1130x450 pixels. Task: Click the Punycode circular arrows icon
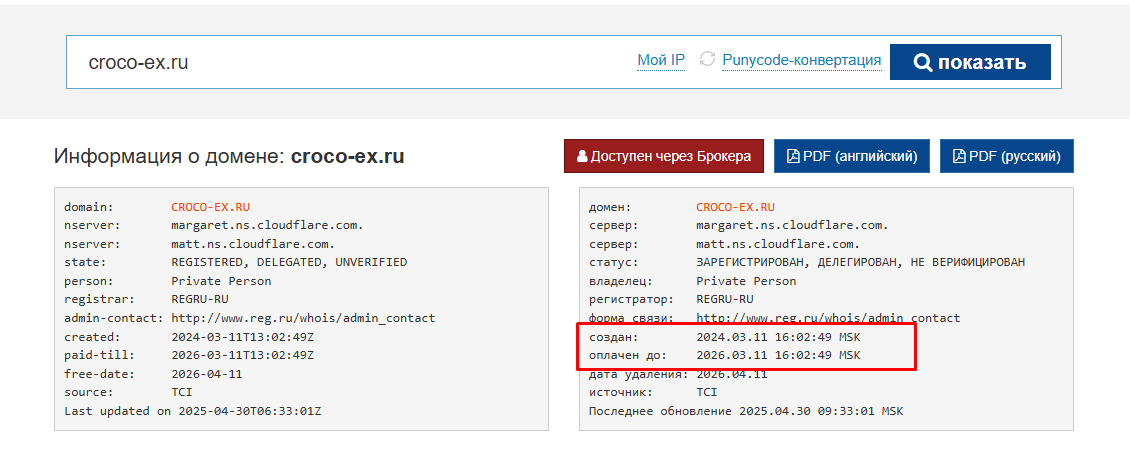tap(707, 60)
